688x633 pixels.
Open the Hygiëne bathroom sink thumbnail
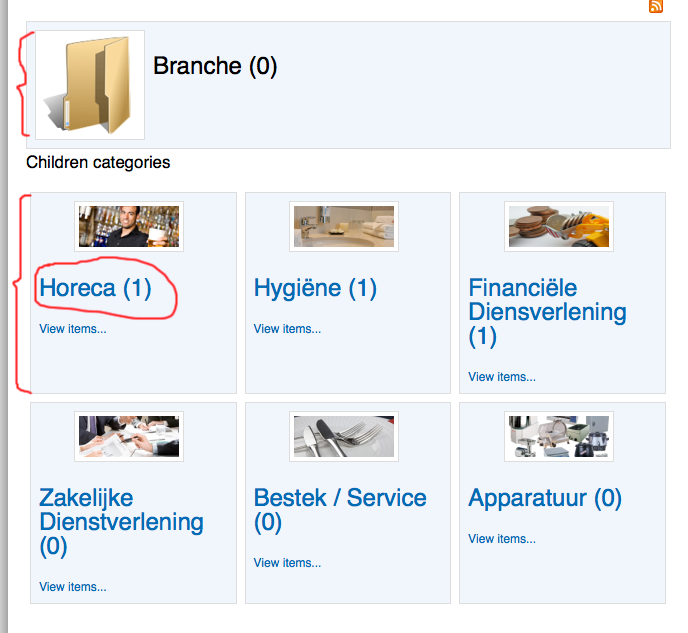[x=344, y=226]
